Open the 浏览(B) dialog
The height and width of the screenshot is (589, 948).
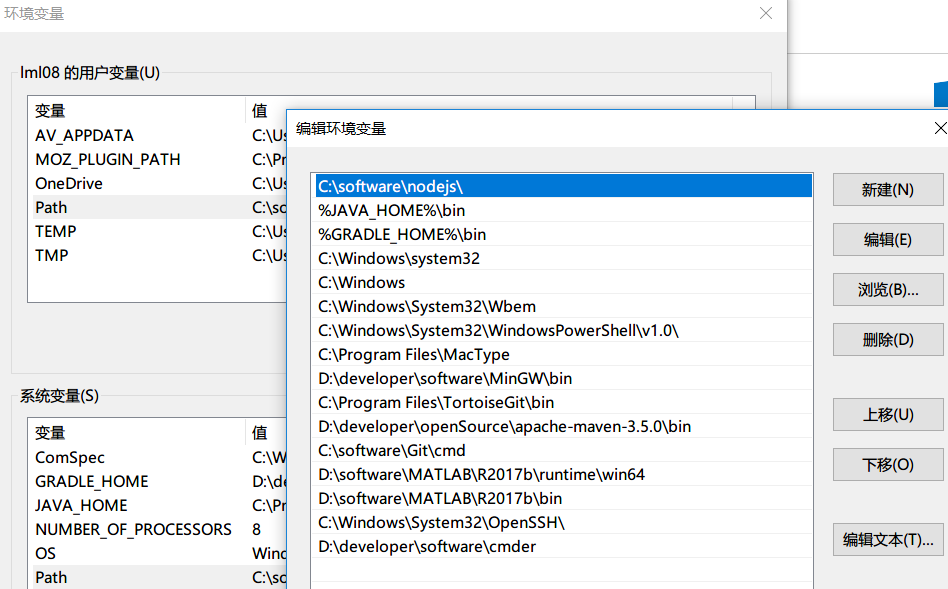coord(886,289)
